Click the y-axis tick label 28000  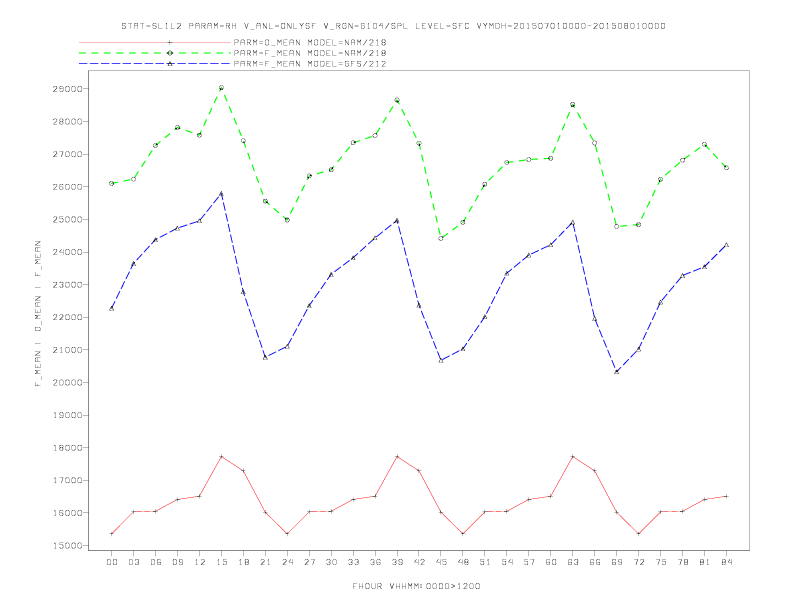67,122
